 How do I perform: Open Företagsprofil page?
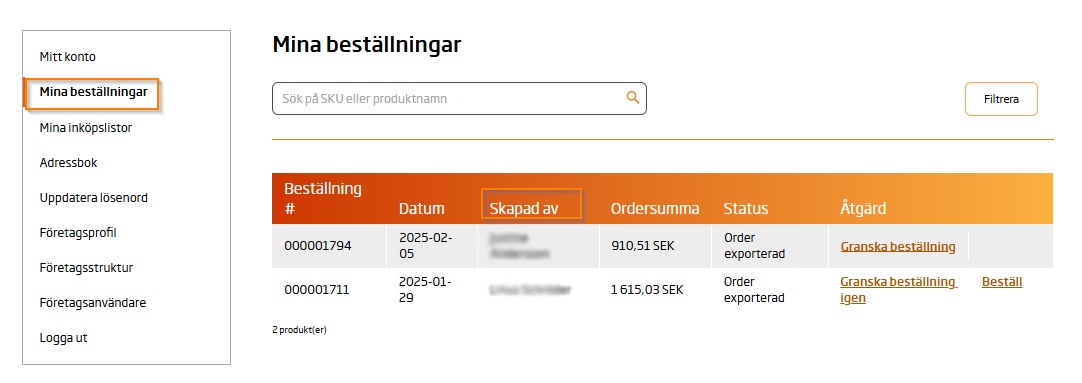(78, 233)
